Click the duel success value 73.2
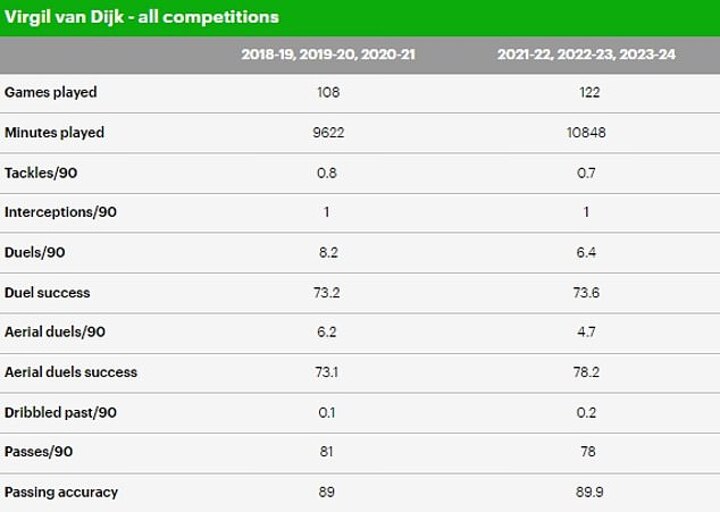Screen dimensions: 720x512 coord(327,292)
